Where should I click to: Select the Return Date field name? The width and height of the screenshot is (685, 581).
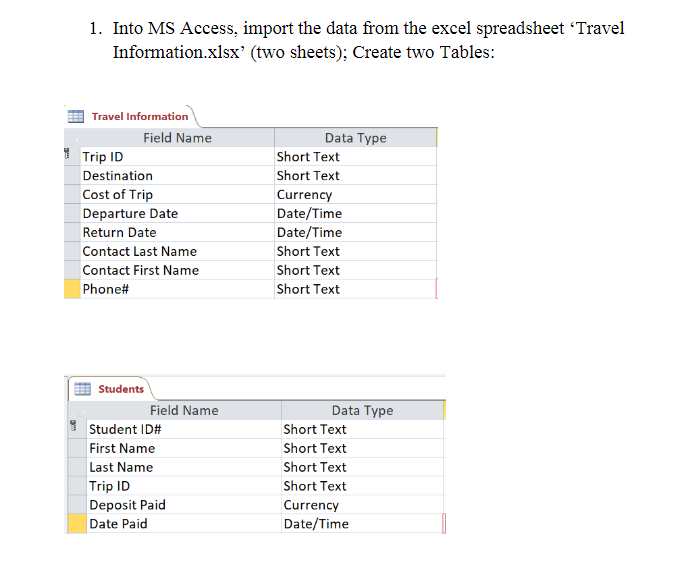(x=177, y=232)
